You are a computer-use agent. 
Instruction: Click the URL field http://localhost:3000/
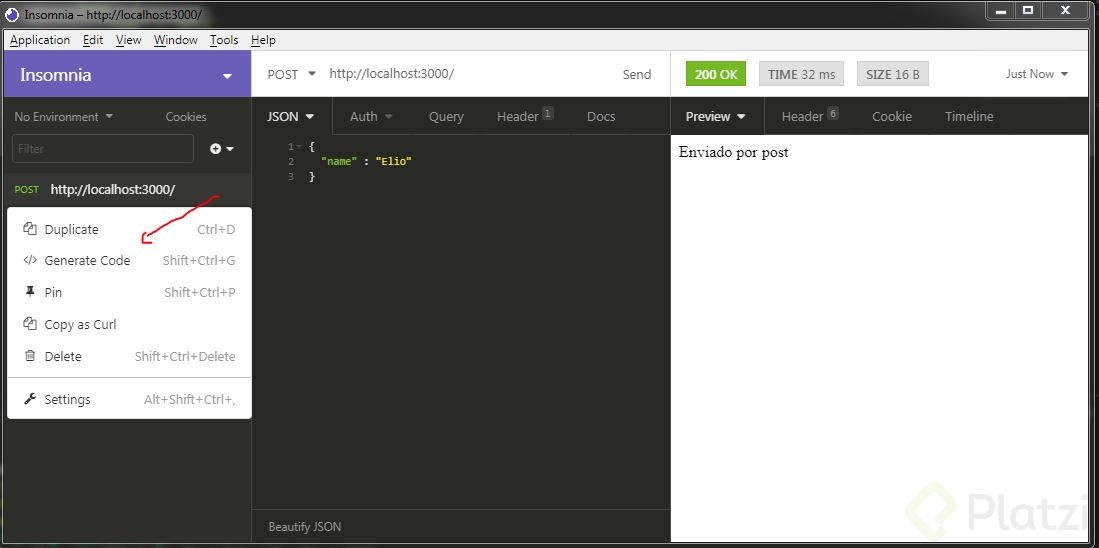392,74
